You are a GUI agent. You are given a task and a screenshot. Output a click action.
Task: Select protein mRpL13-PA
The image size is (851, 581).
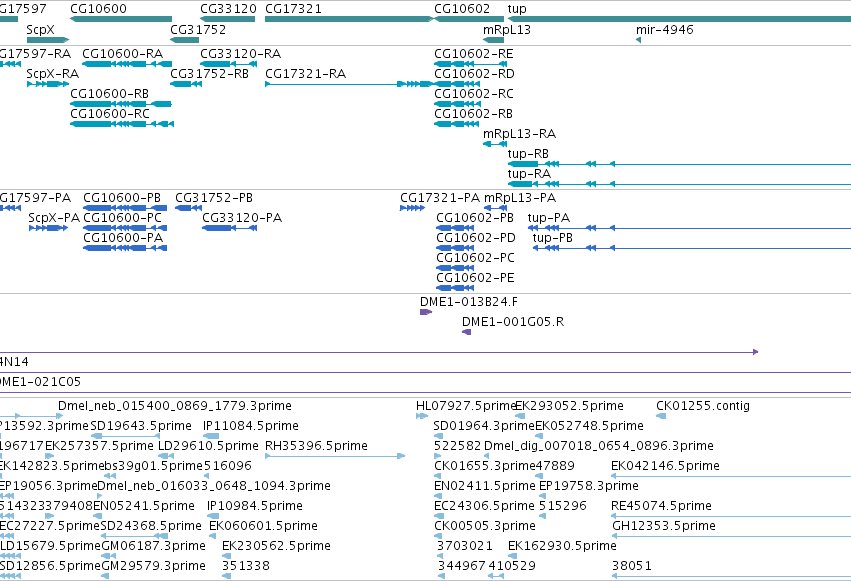[x=520, y=198]
